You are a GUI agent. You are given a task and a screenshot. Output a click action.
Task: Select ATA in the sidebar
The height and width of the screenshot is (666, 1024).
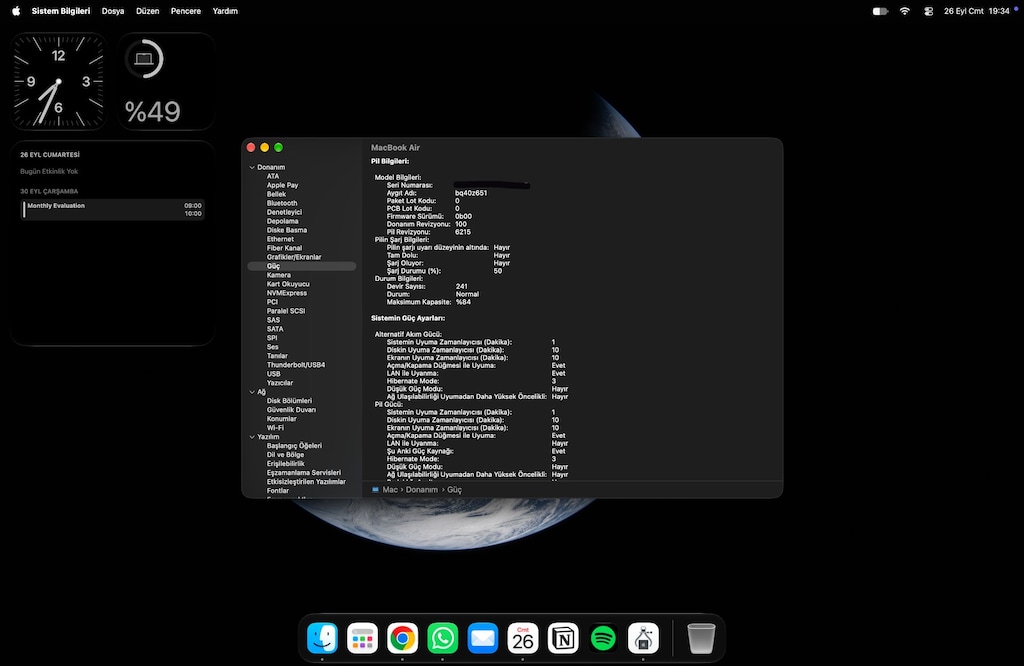[x=273, y=176]
